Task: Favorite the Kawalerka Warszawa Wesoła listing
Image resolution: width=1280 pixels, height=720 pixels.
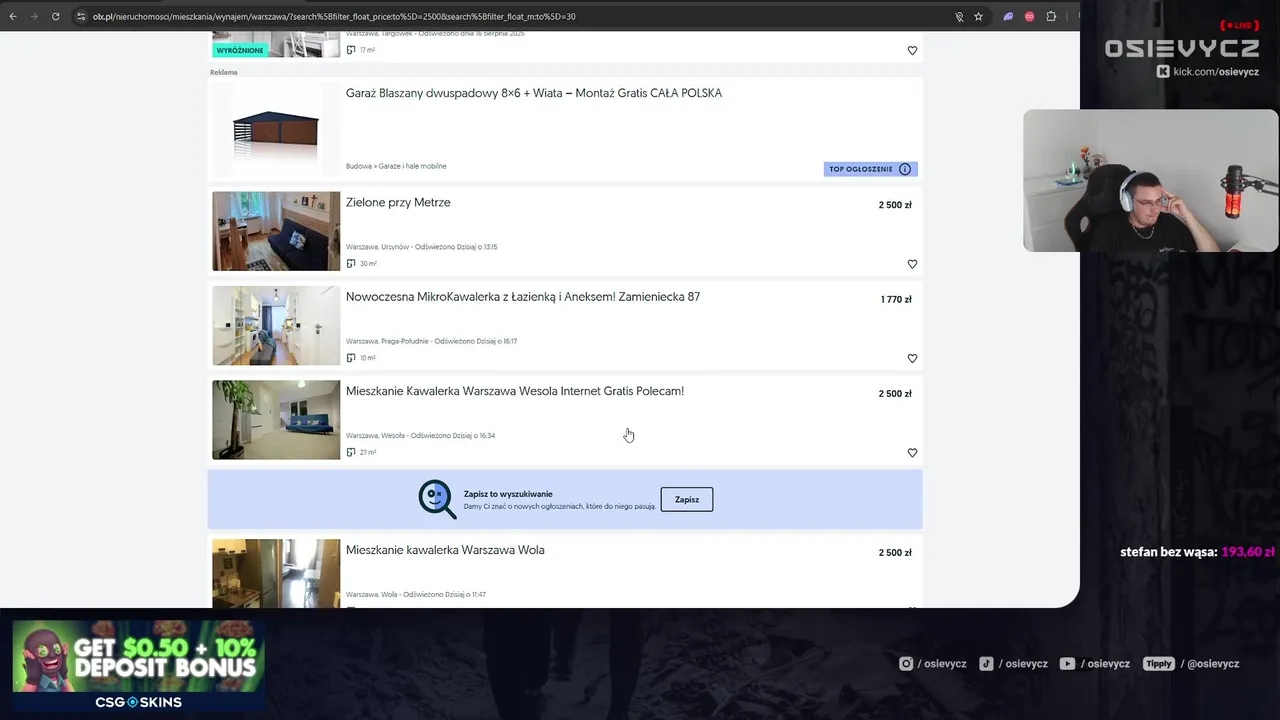Action: [912, 453]
